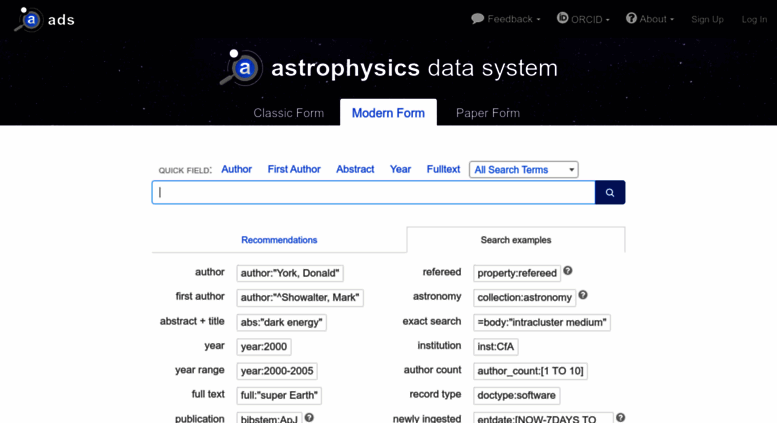The height and width of the screenshot is (423, 777).
Task: Select the Search examples tab
Action: click(516, 240)
